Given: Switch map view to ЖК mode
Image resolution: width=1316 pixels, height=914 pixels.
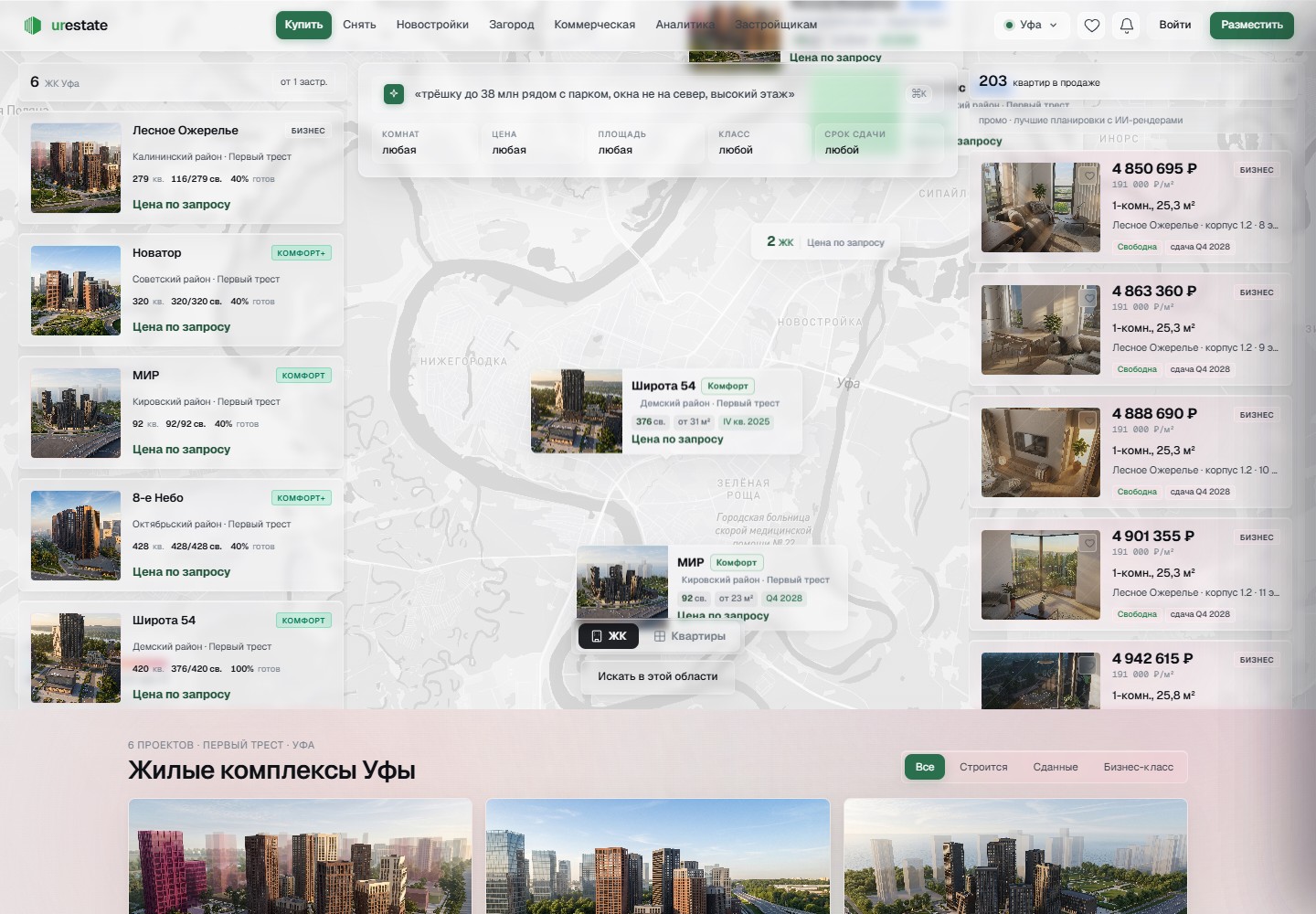Looking at the screenshot, I should point(609,636).
